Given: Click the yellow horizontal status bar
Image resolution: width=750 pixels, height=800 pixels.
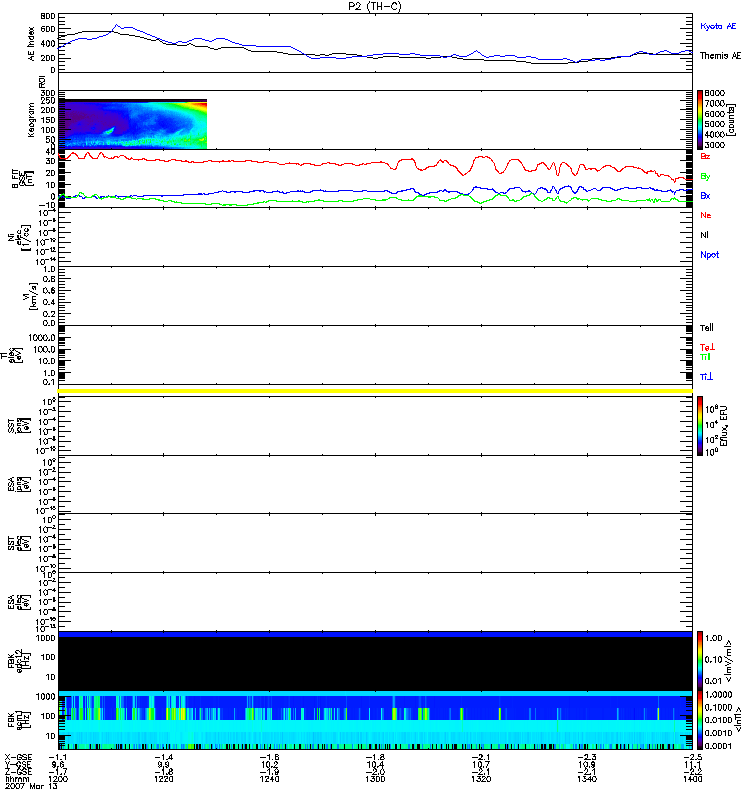Looking at the screenshot, I should coord(375,391).
